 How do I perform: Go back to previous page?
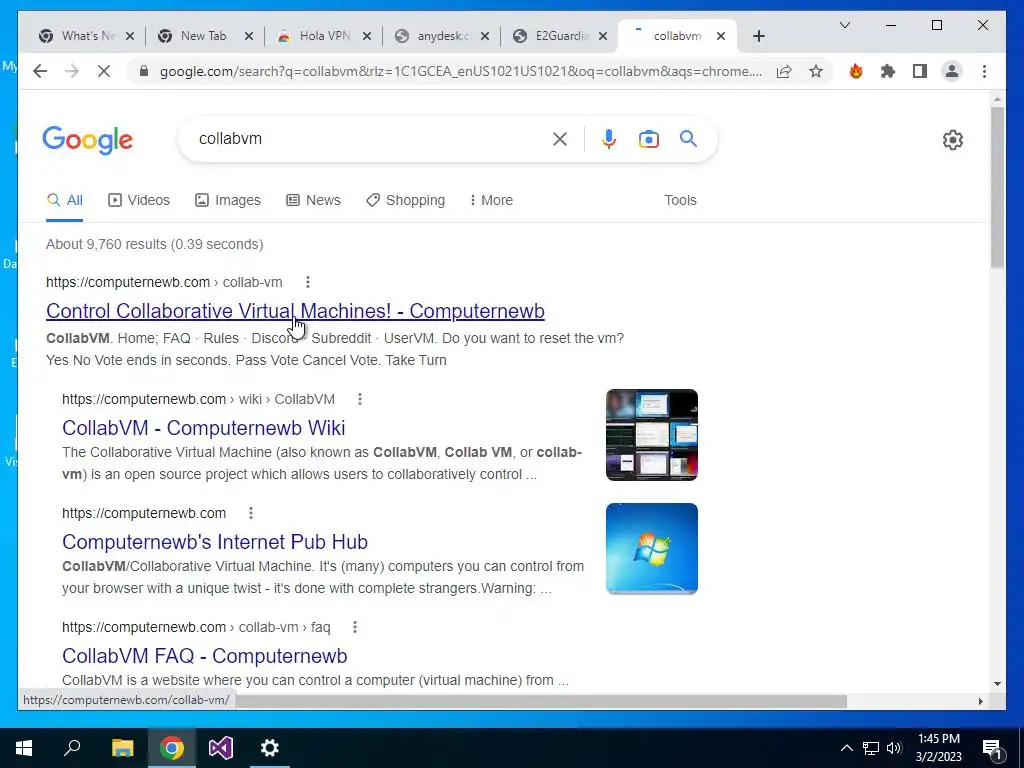click(40, 71)
